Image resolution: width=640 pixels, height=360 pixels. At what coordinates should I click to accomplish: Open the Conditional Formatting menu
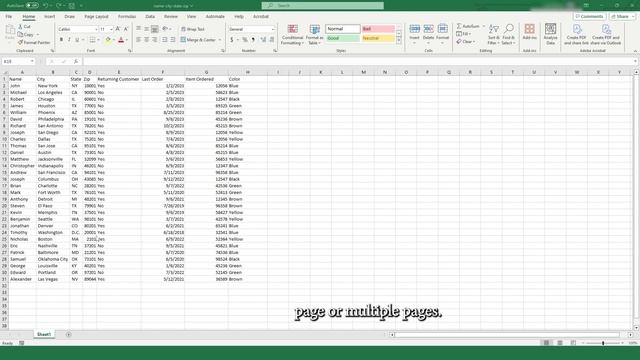[x=292, y=34]
